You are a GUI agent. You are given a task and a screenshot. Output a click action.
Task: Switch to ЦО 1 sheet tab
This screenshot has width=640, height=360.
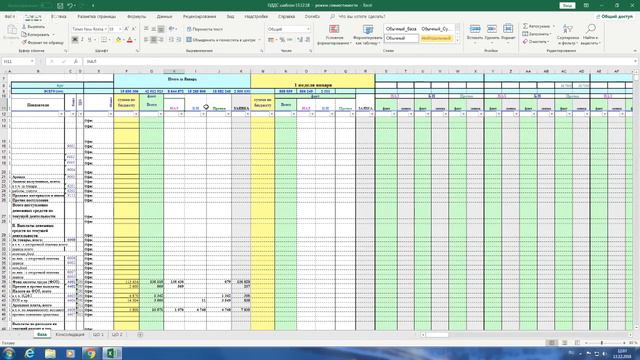(x=98, y=334)
